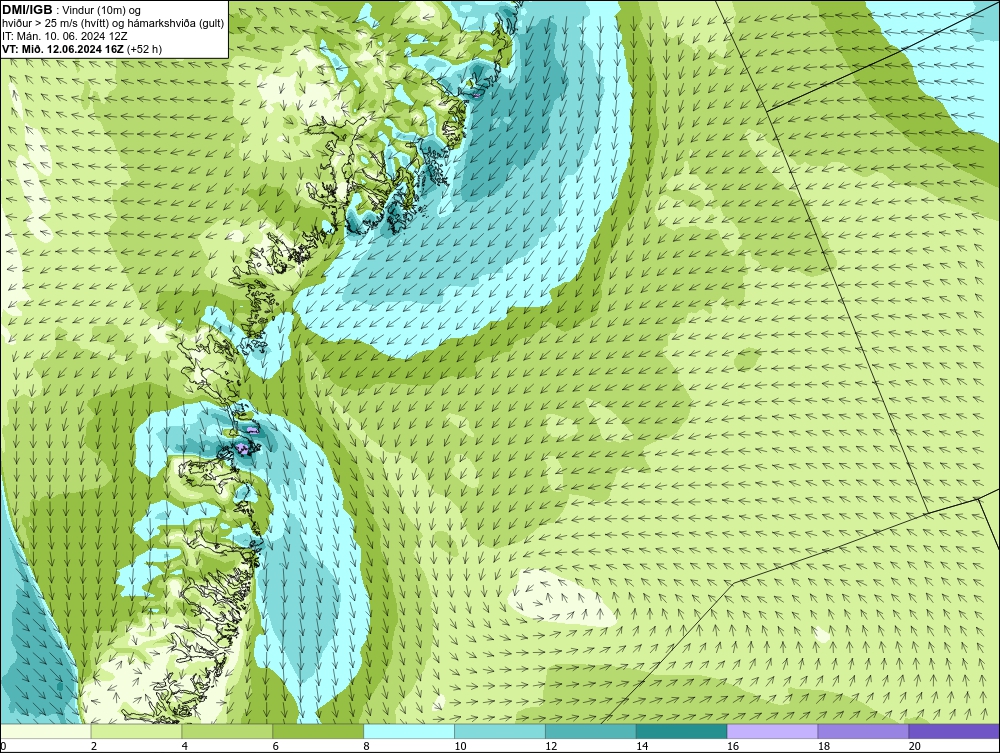Click the 'VT: Mið. 12.06.2024 16Z' line

pos(82,49)
